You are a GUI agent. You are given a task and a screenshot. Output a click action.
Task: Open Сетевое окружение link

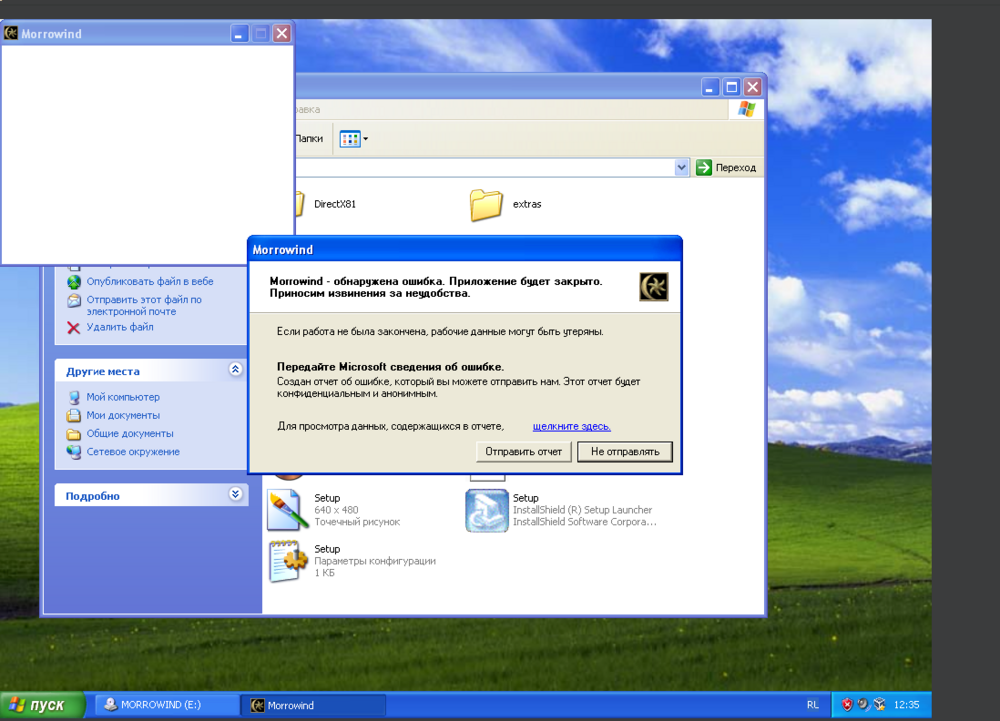133,451
